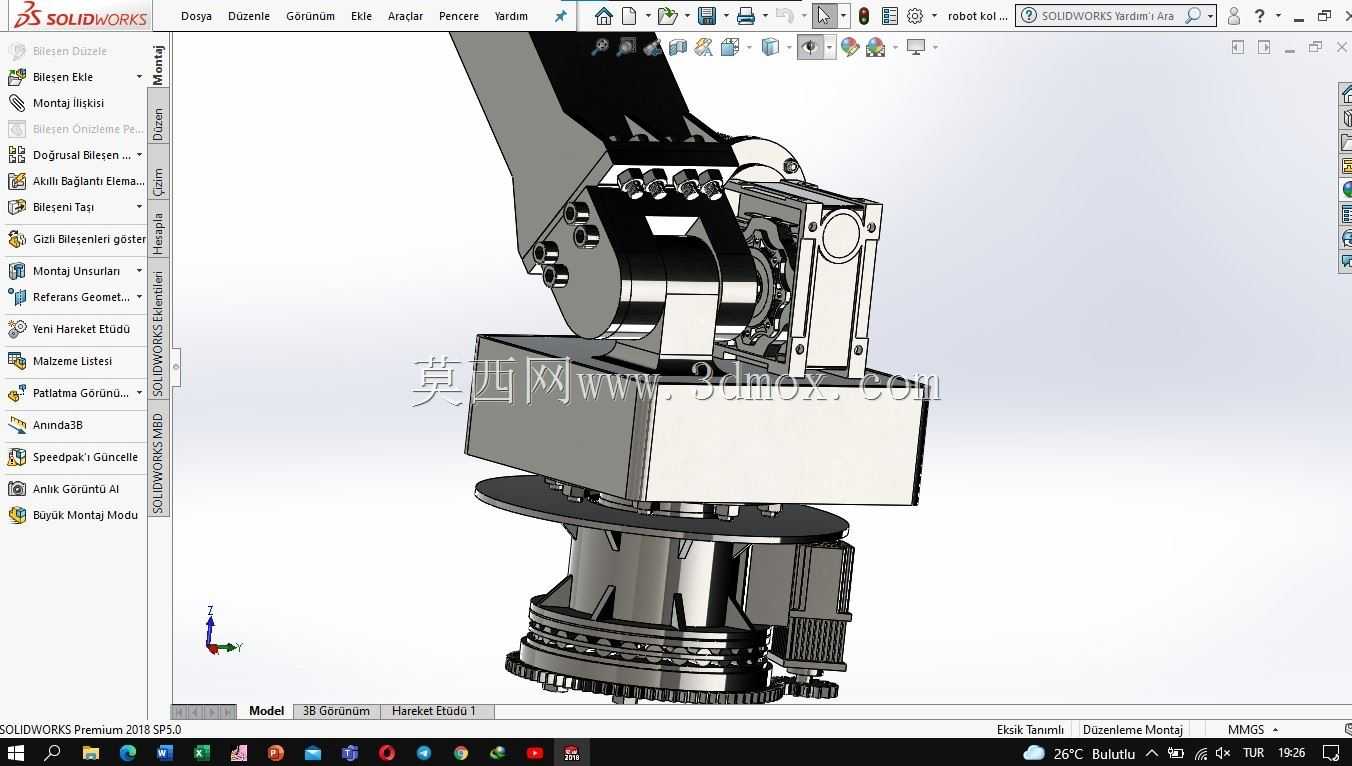Open the Araçlar menu
The image size is (1352, 766).
point(405,16)
